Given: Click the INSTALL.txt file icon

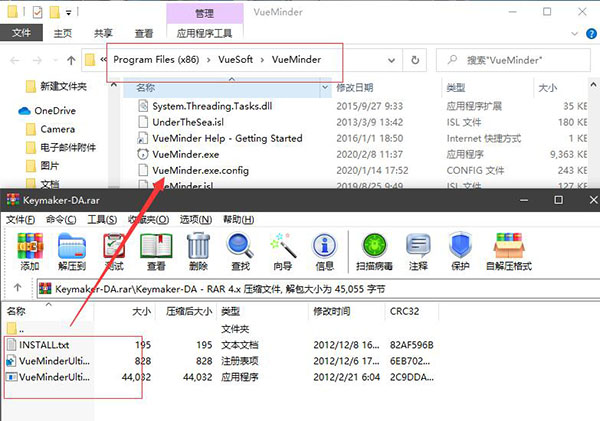Looking at the screenshot, I should click(12, 344).
